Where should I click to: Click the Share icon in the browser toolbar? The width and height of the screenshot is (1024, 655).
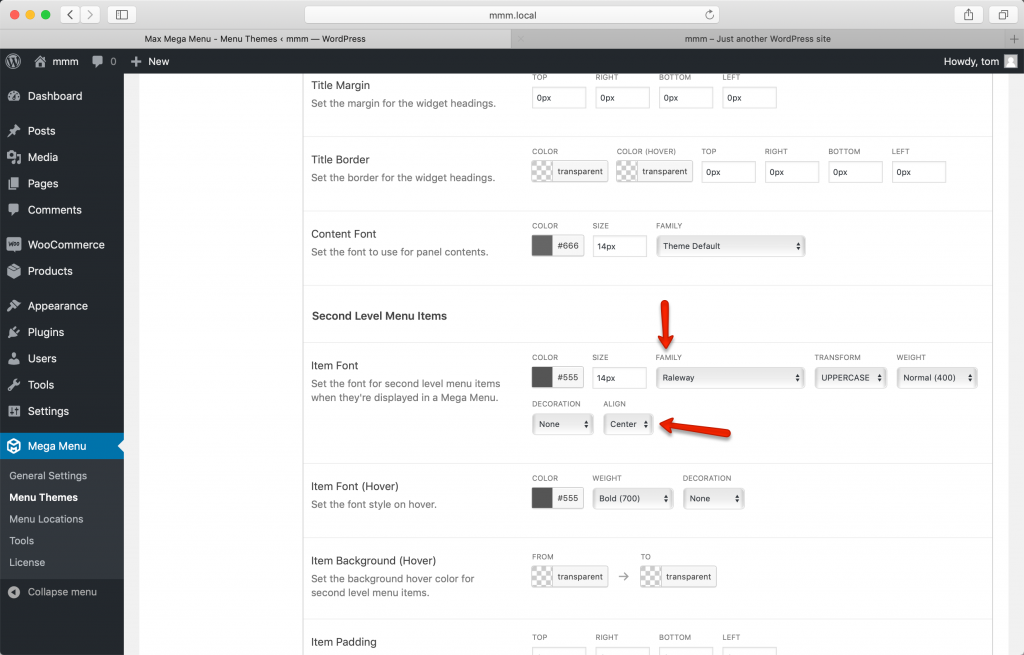pos(967,14)
